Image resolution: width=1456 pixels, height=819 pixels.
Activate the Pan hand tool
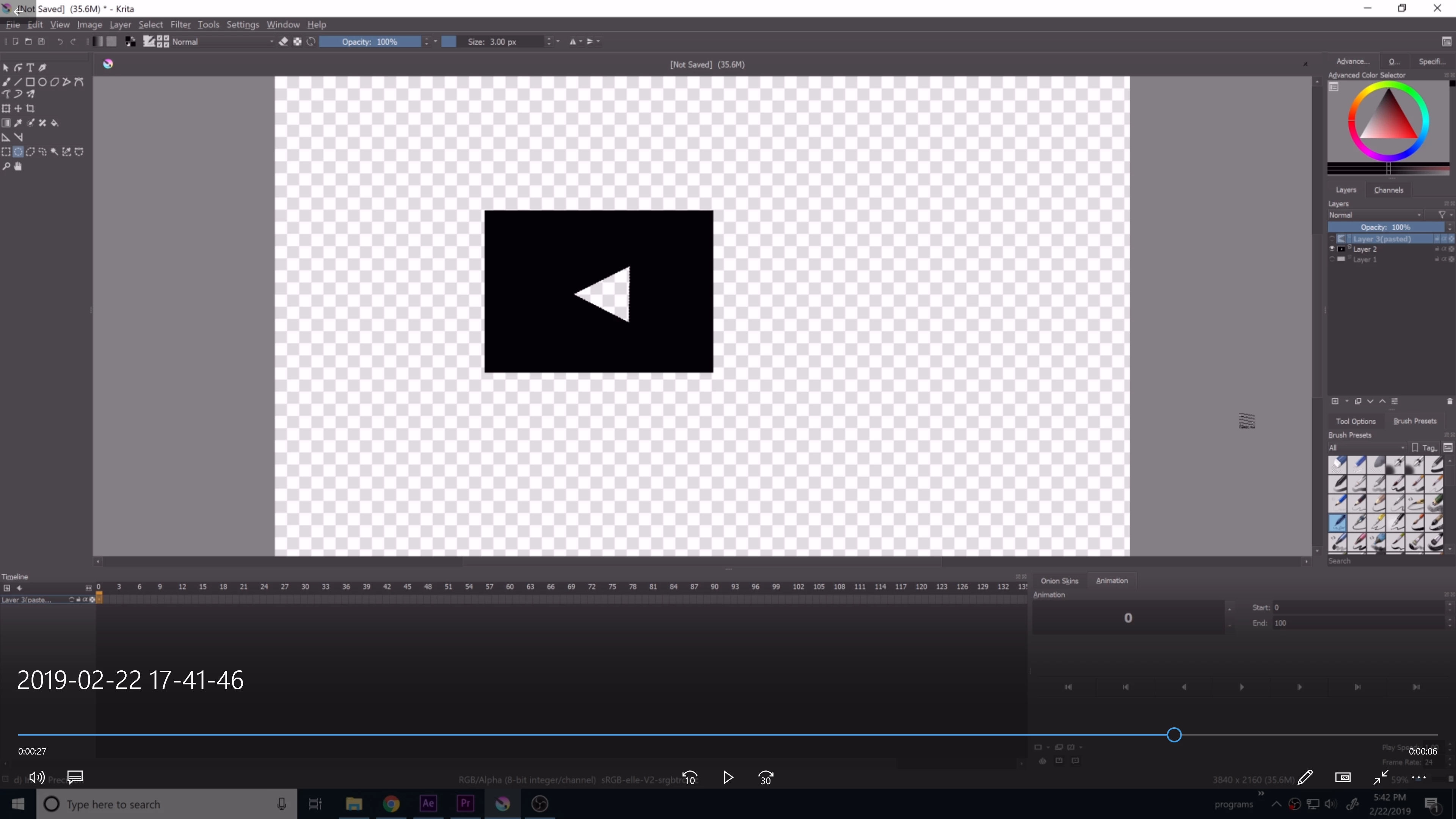(18, 166)
